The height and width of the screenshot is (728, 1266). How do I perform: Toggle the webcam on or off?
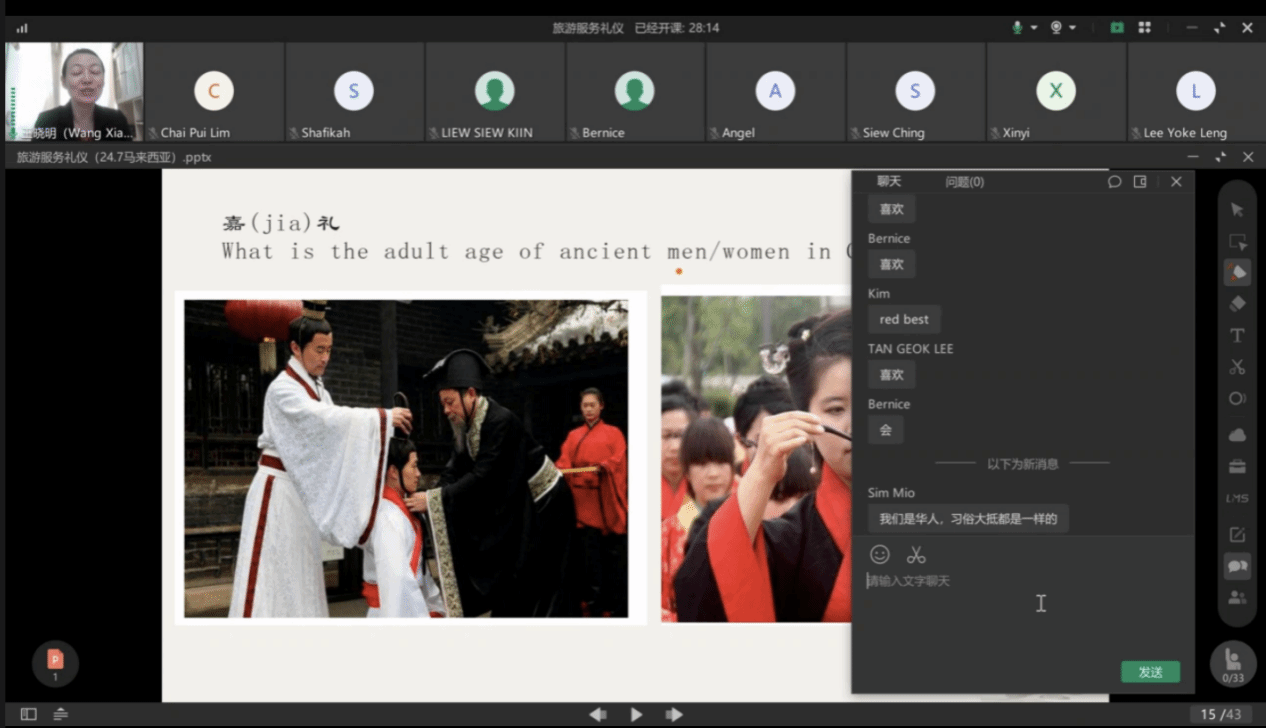[x=1056, y=28]
